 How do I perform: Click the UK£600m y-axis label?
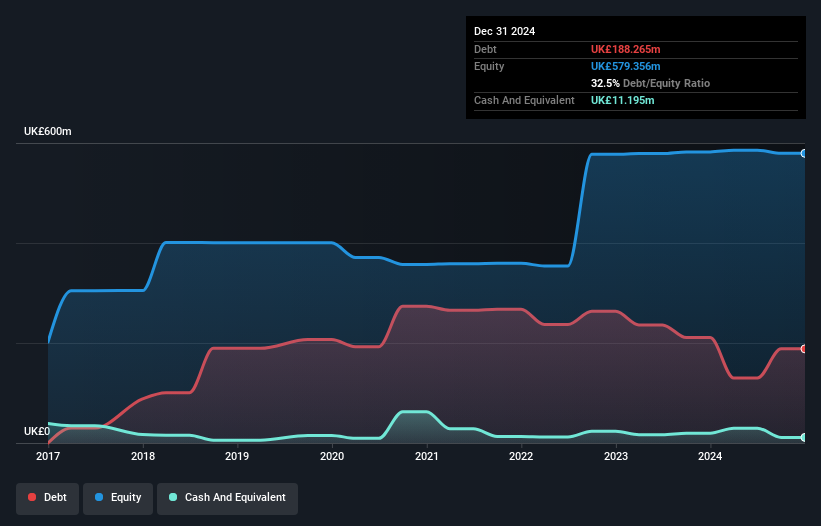pyautogui.click(x=48, y=131)
